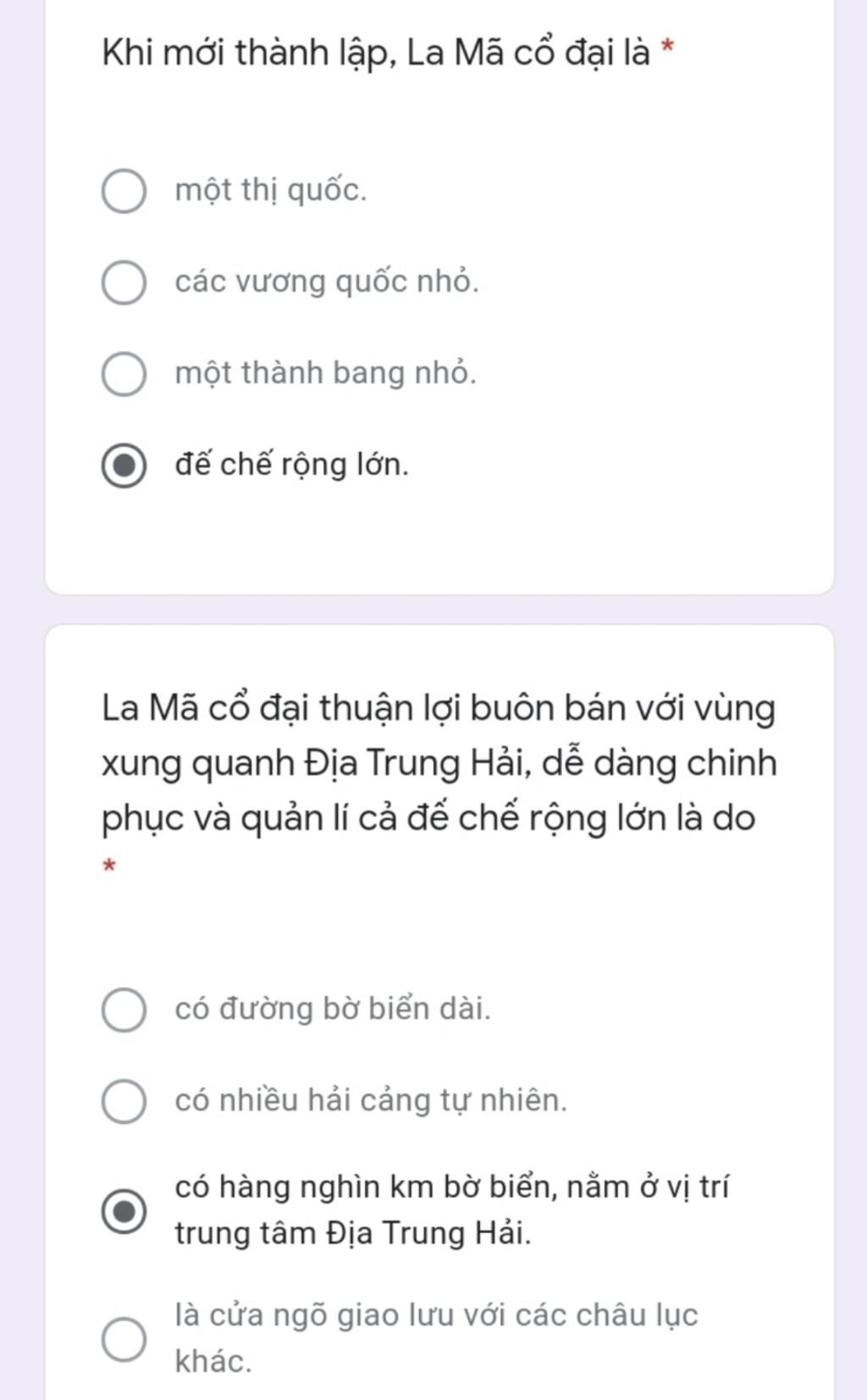Click the 'các vương quốc nhỏ.' answer label
The image size is (867, 1400).
click(327, 282)
